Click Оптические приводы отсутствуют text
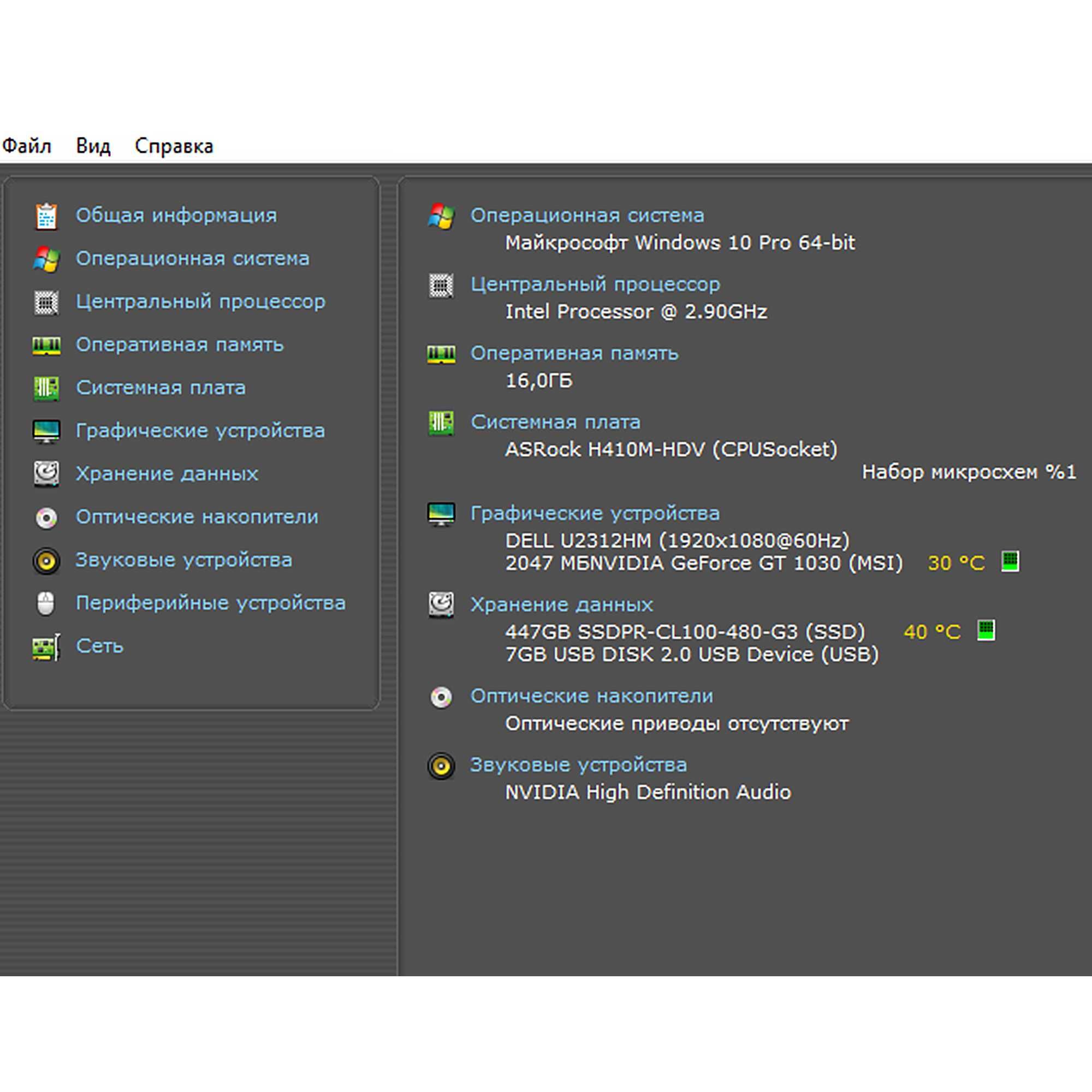 [x=677, y=723]
